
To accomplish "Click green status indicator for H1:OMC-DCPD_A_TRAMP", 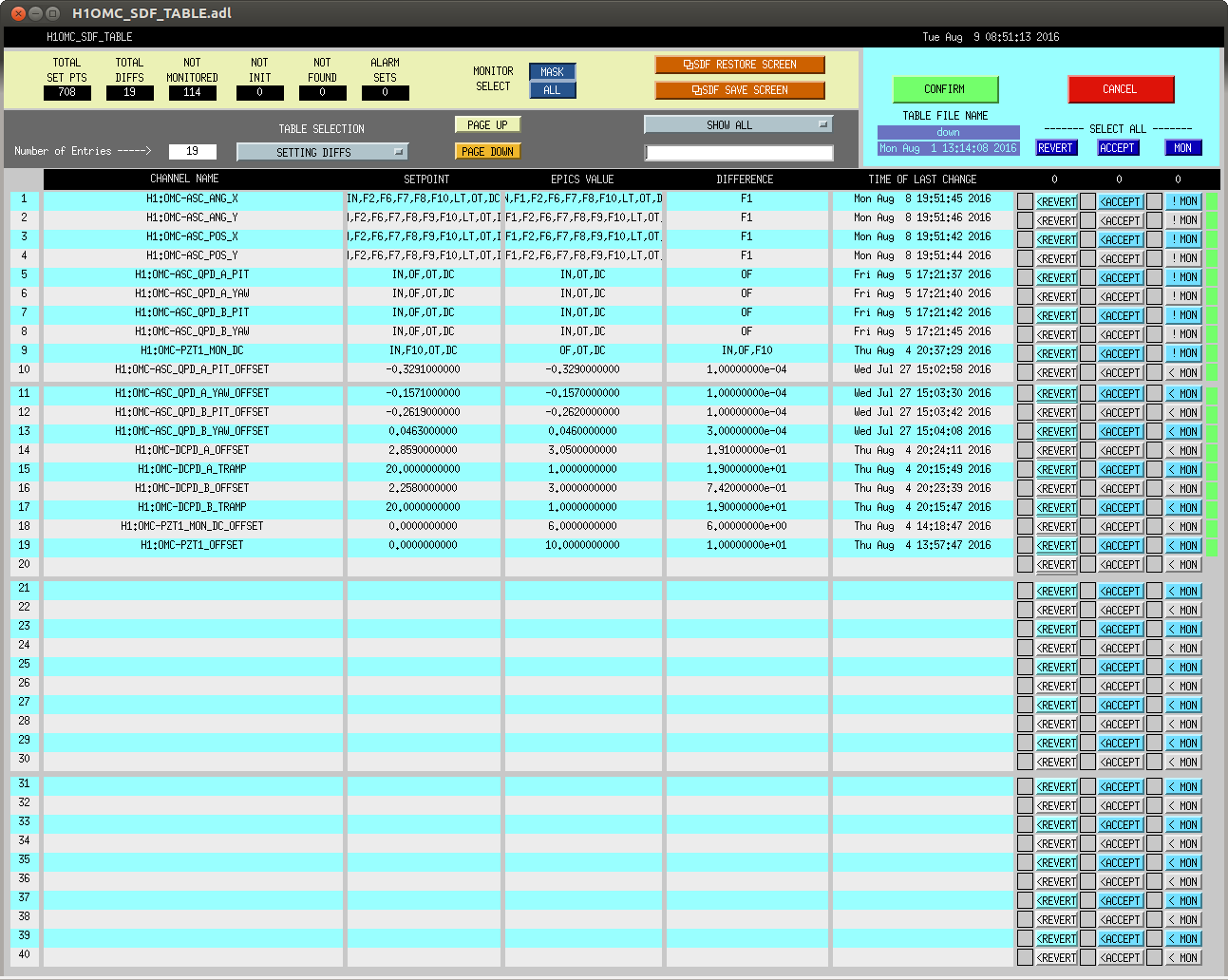I will pyautogui.click(x=1212, y=469).
